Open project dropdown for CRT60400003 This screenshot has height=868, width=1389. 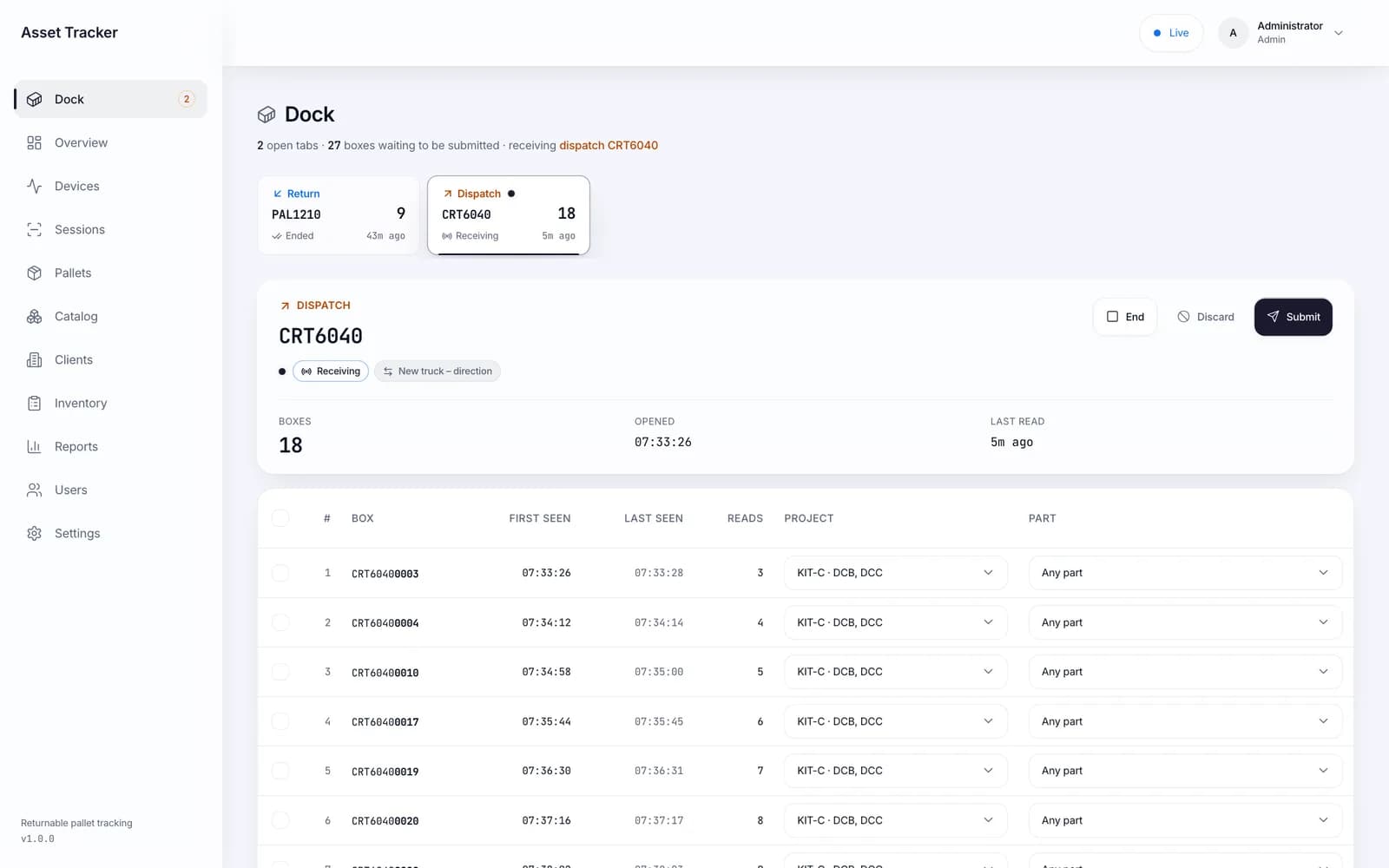click(895, 573)
